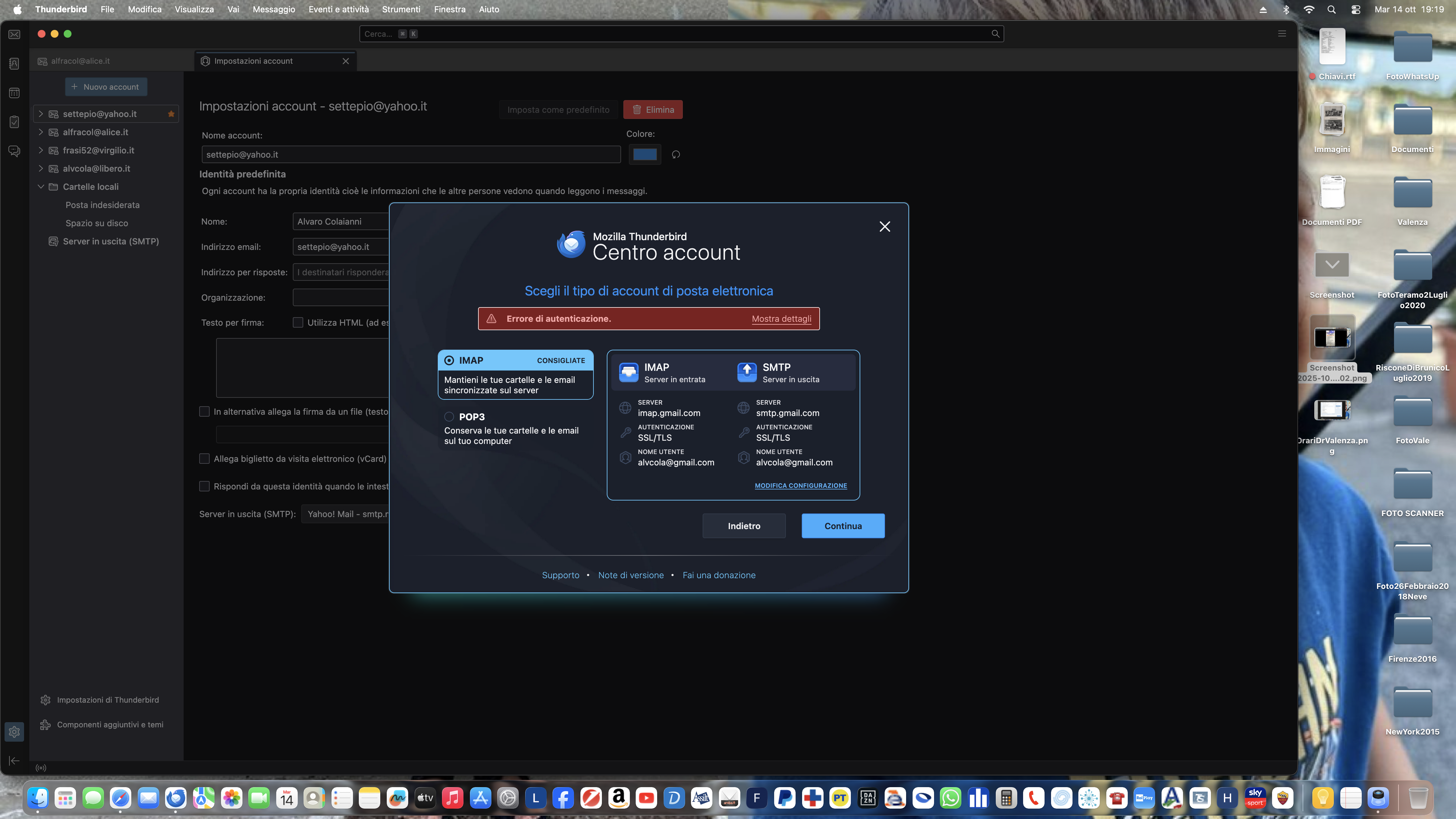Click the settings gear in left toolbar
The width and height of the screenshot is (1456, 819).
15,731
